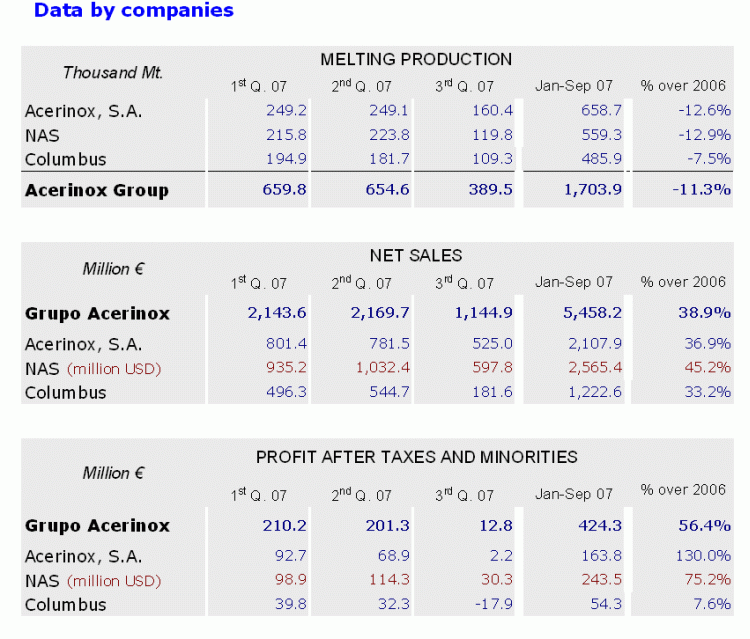Click the Net Sales table title
Image resolution: width=750 pixels, height=639 pixels.
pos(416,256)
